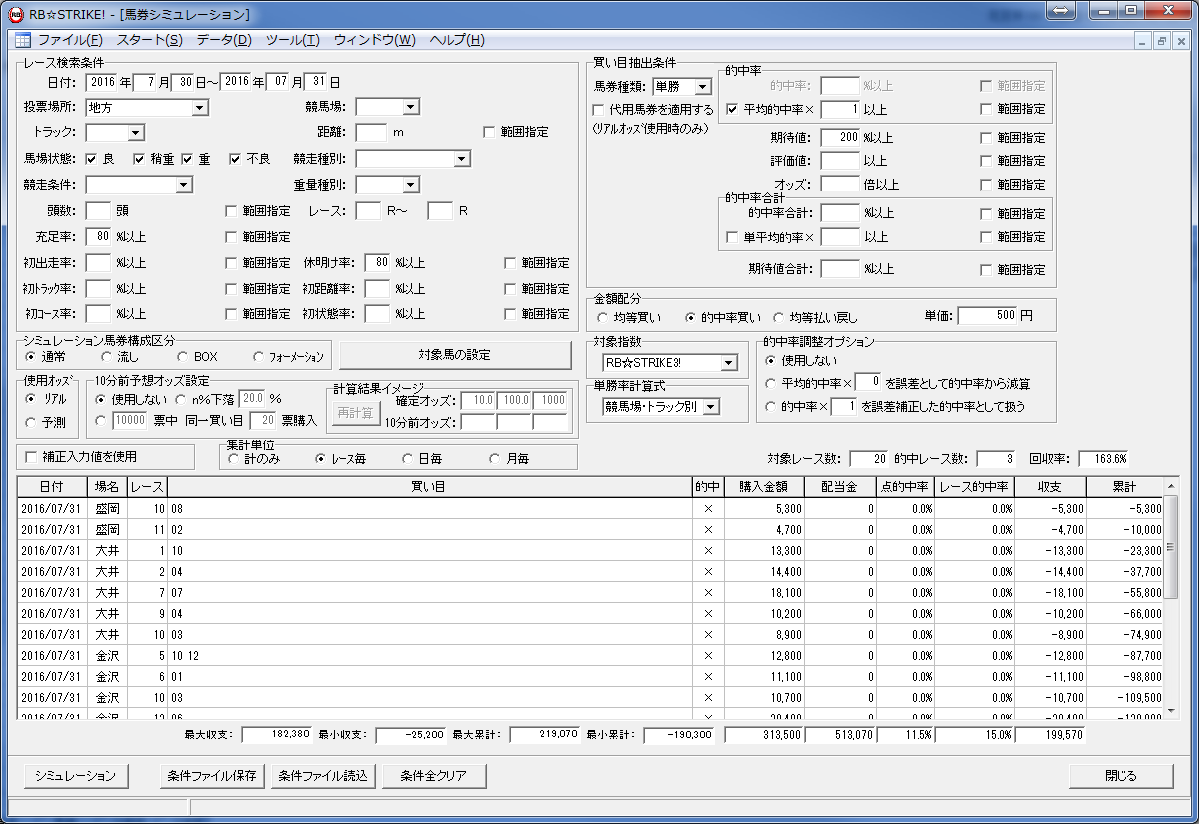Open the ファイル(F) menu
The image size is (1199, 824).
click(70, 41)
